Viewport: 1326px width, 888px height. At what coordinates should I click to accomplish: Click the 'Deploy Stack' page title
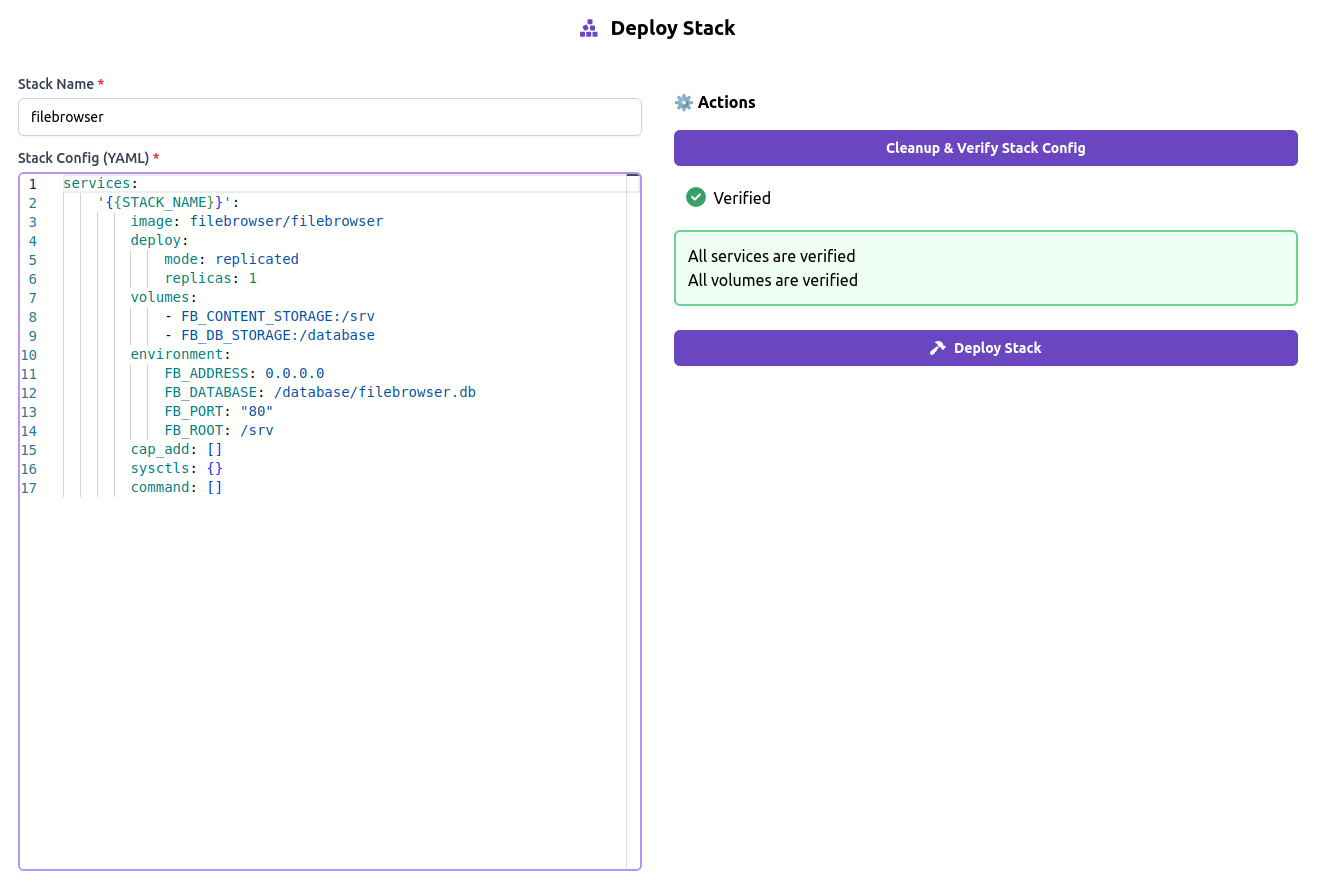click(673, 28)
